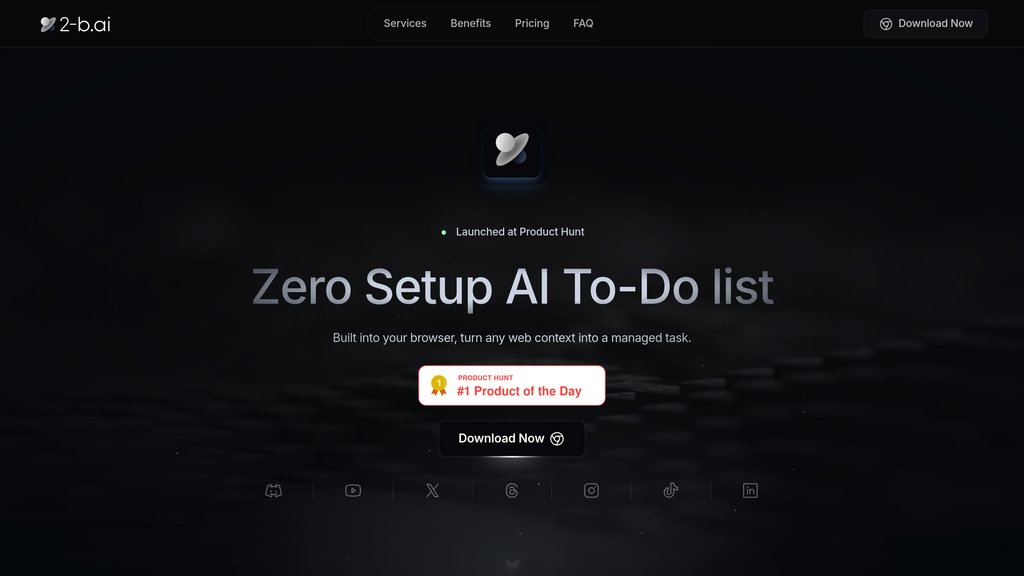Click the large center app logo tile

click(x=512, y=148)
